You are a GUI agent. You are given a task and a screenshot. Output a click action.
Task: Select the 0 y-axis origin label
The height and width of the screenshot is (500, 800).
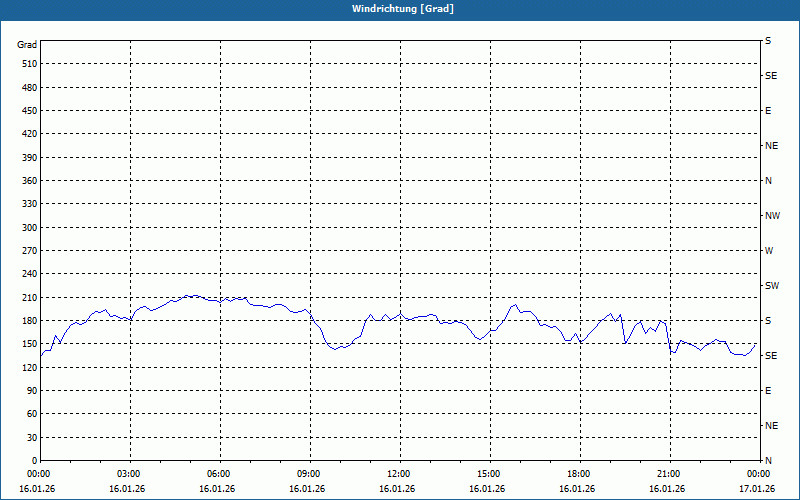click(x=35, y=461)
